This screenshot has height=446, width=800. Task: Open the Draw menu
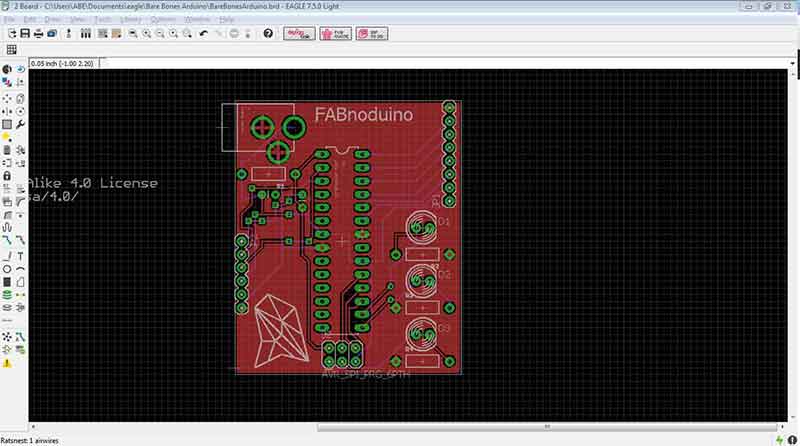tap(53, 19)
